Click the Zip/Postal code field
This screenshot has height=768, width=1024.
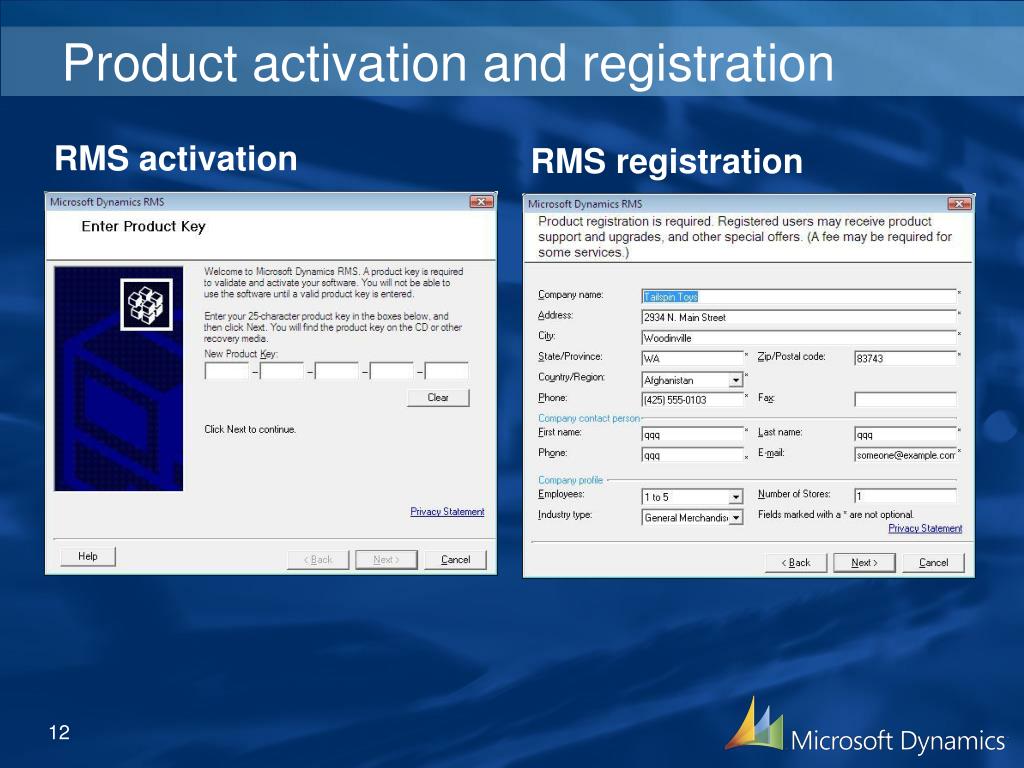[x=905, y=359]
